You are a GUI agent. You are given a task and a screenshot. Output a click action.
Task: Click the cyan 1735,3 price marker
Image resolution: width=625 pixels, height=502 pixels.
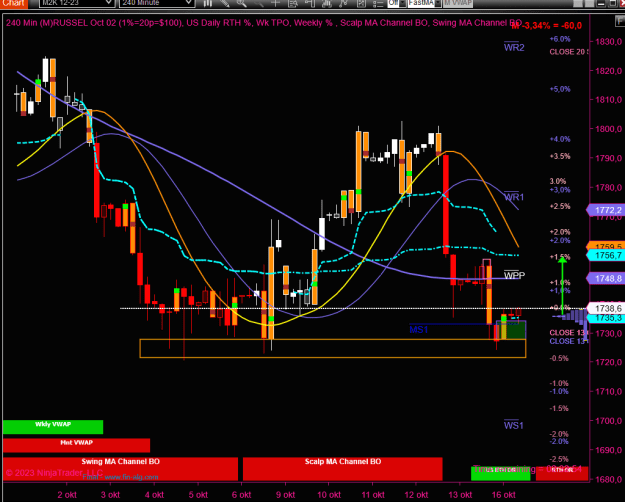606,318
